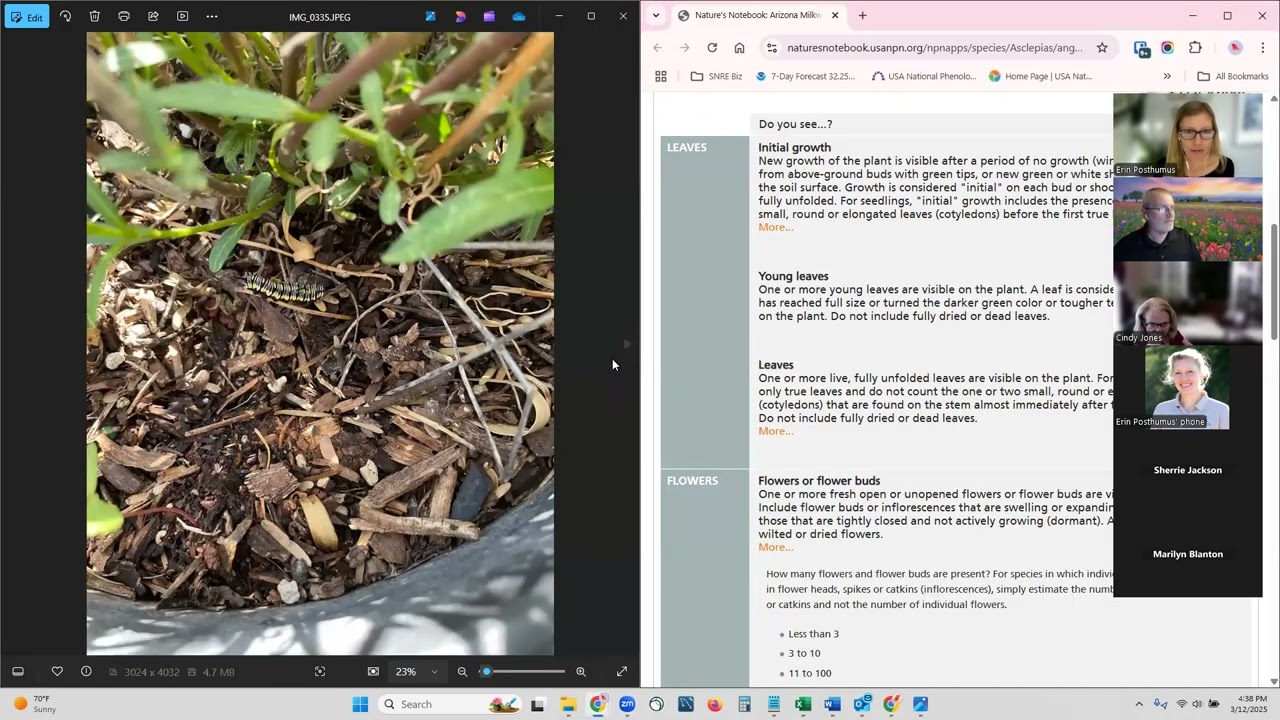Open File Explorer from taskbar
Image resolution: width=1280 pixels, height=720 pixels.
[x=568, y=704]
